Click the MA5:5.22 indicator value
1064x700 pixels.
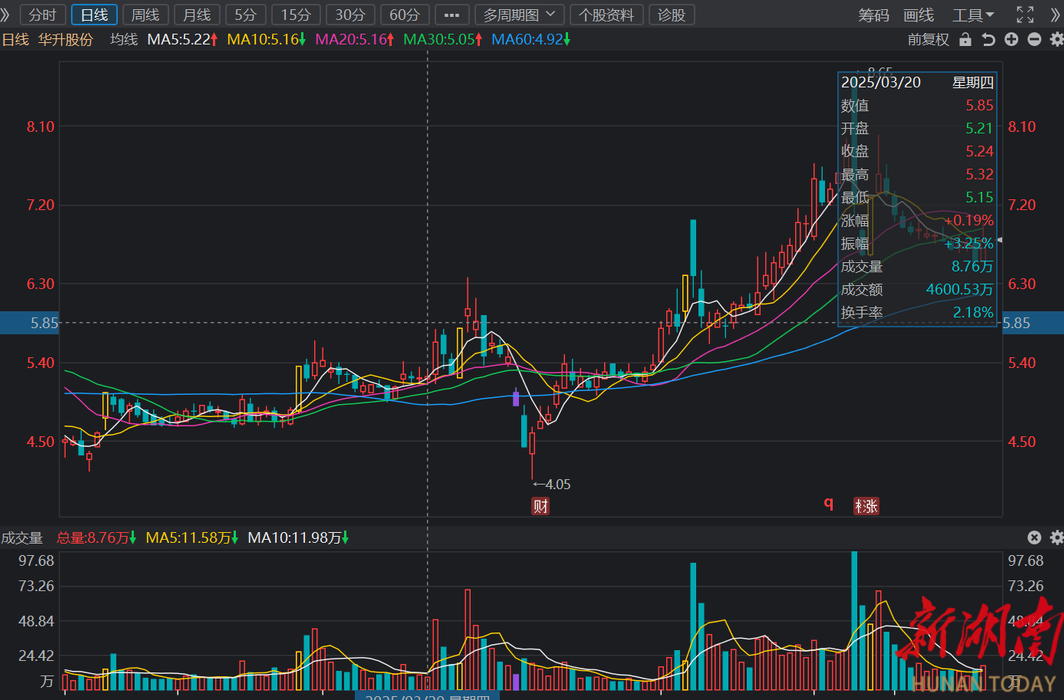[x=182, y=39]
